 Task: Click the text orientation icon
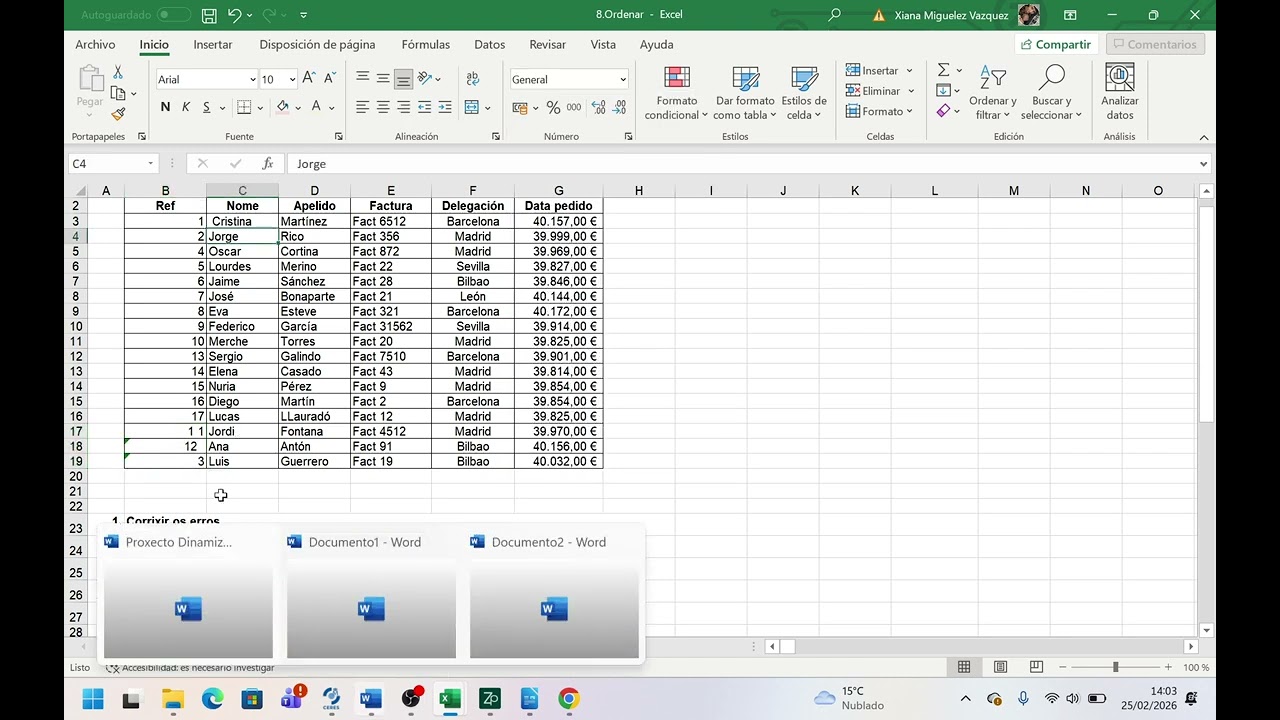[x=426, y=78]
